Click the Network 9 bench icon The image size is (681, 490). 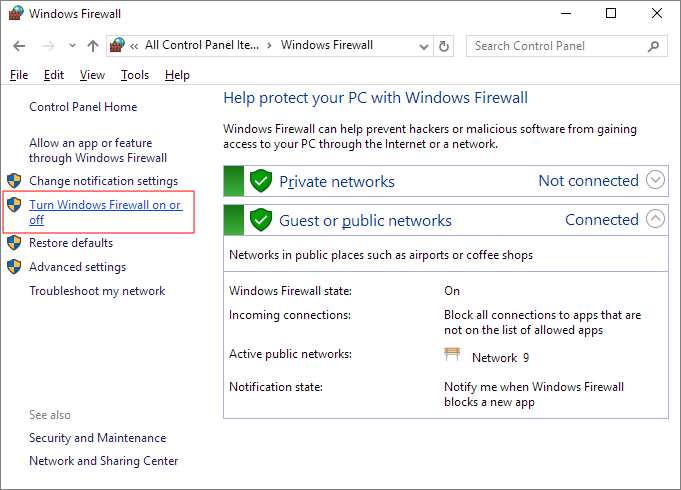(x=453, y=356)
